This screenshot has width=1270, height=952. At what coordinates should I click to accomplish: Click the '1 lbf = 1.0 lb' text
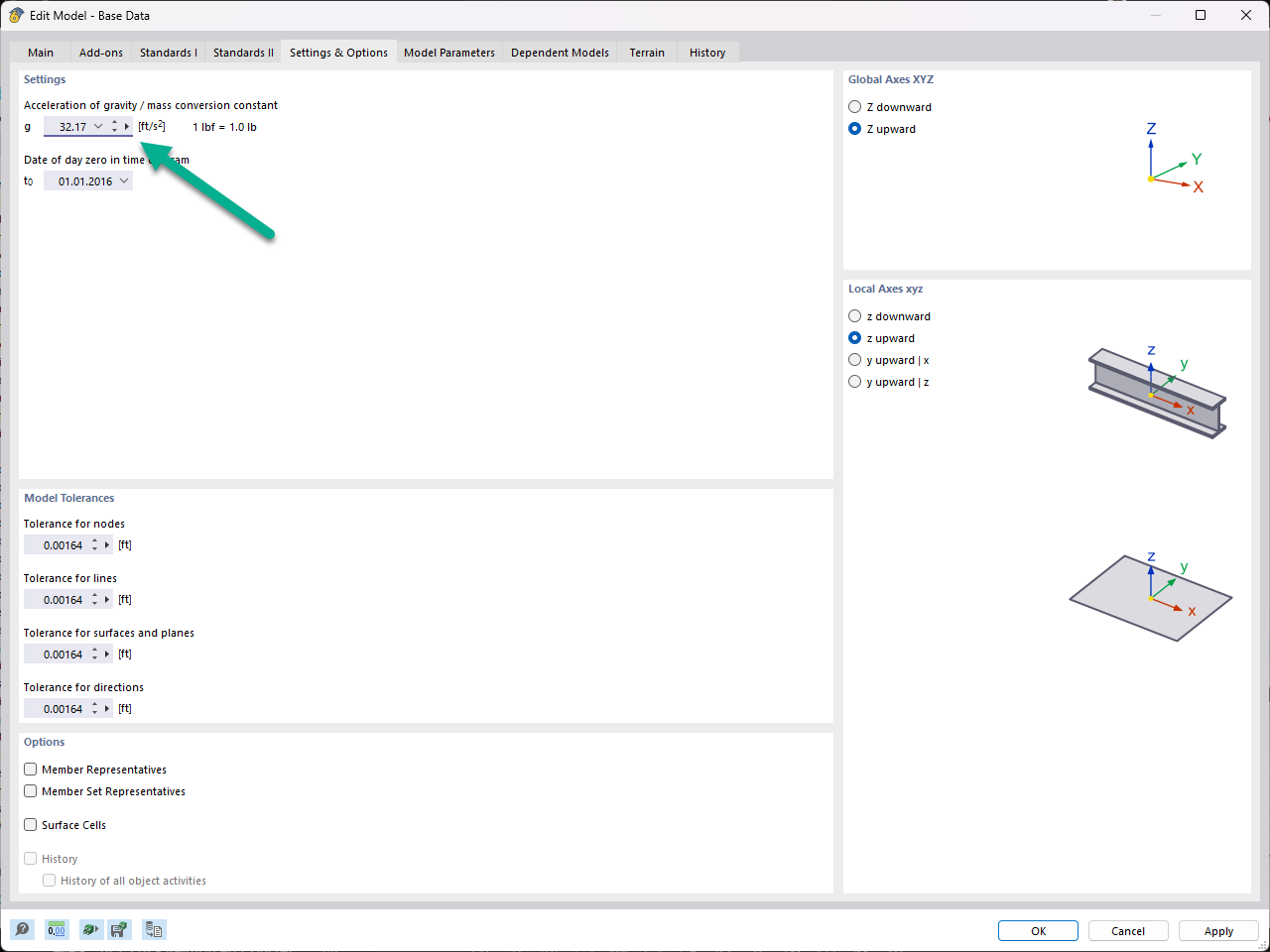224,127
